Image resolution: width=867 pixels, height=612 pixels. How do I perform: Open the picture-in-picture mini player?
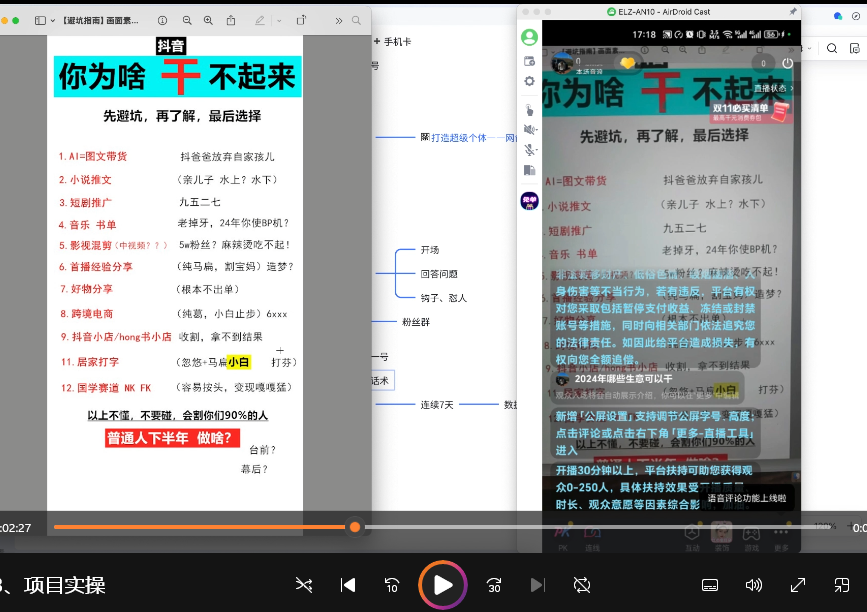pyautogui.click(x=842, y=585)
